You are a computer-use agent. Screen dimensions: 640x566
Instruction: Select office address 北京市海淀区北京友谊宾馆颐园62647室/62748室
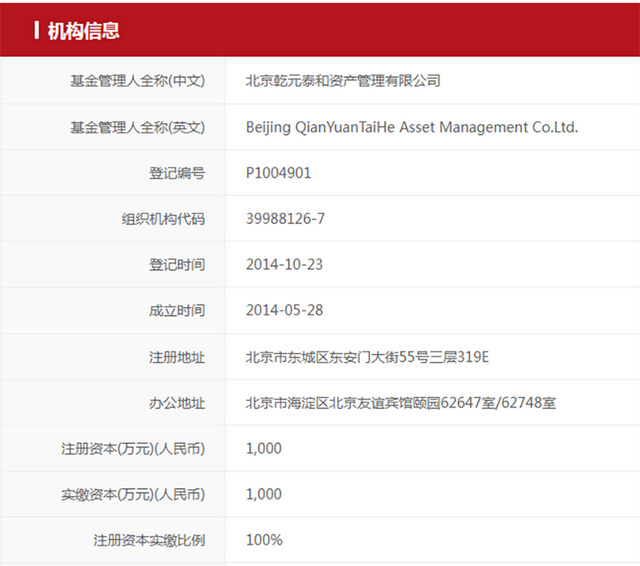pos(400,403)
